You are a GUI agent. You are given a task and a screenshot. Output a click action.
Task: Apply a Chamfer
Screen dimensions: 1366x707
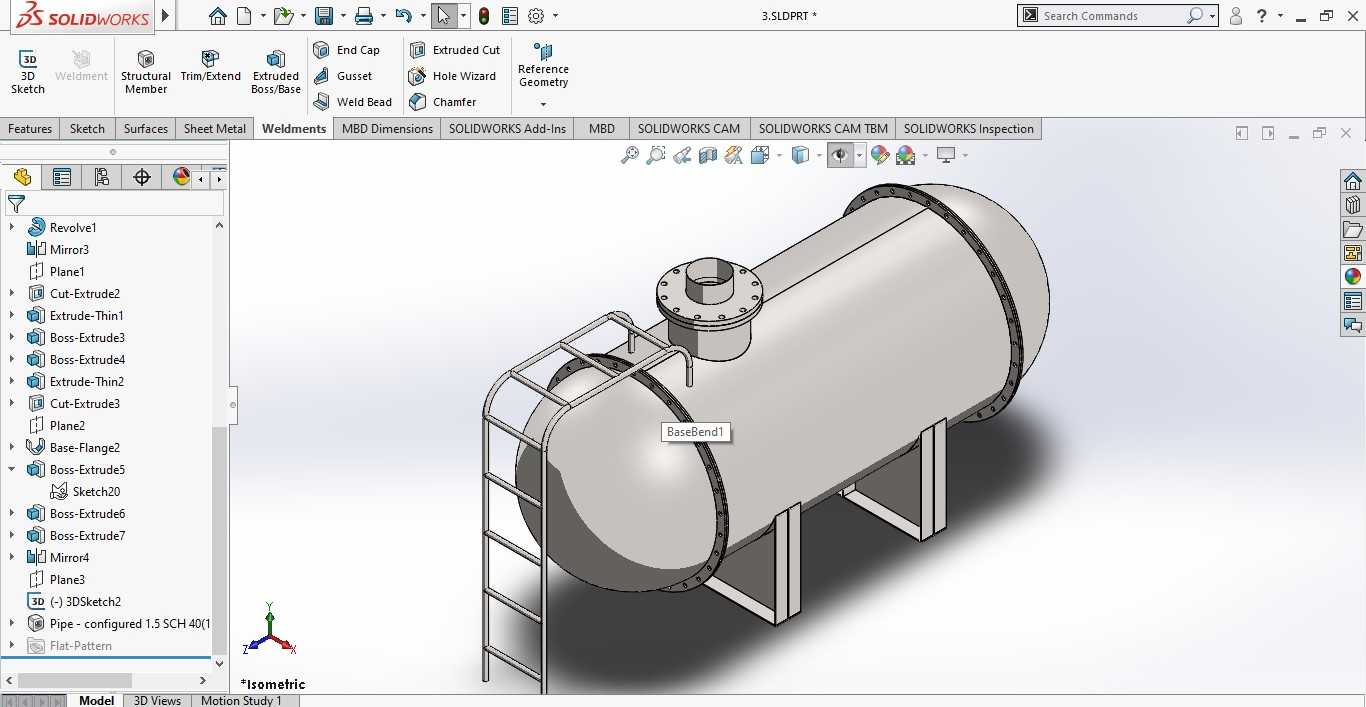pos(443,102)
